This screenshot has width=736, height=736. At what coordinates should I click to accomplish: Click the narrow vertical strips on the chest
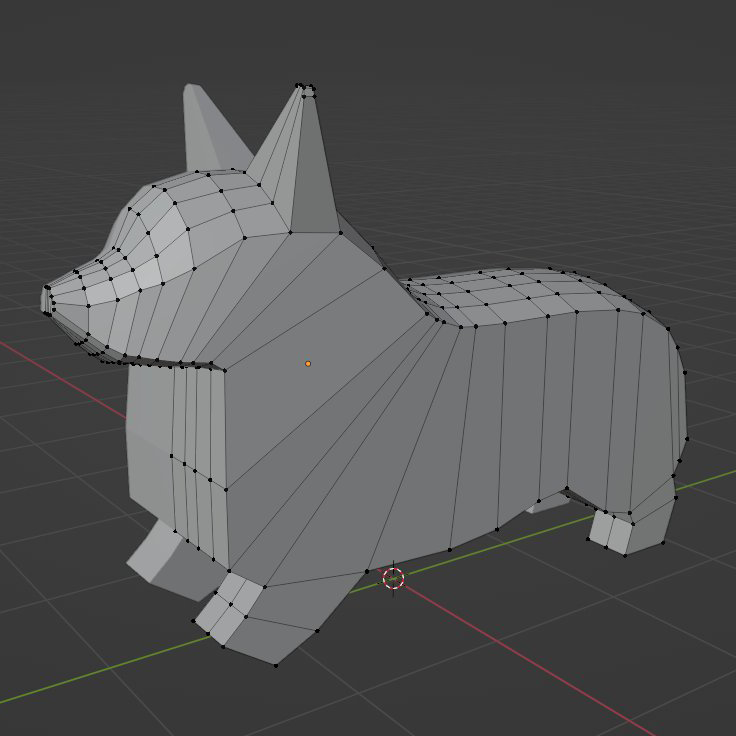click(195, 450)
